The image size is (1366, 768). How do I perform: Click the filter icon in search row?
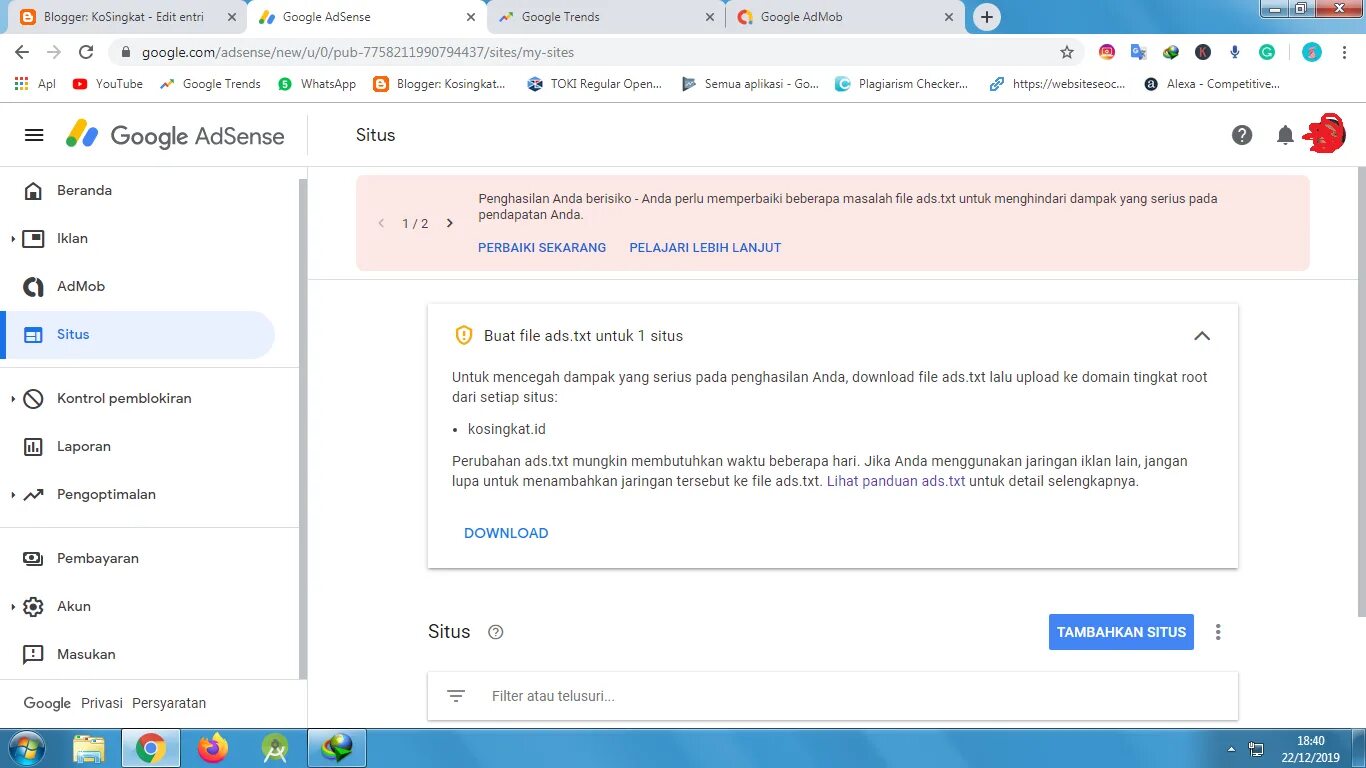point(456,696)
